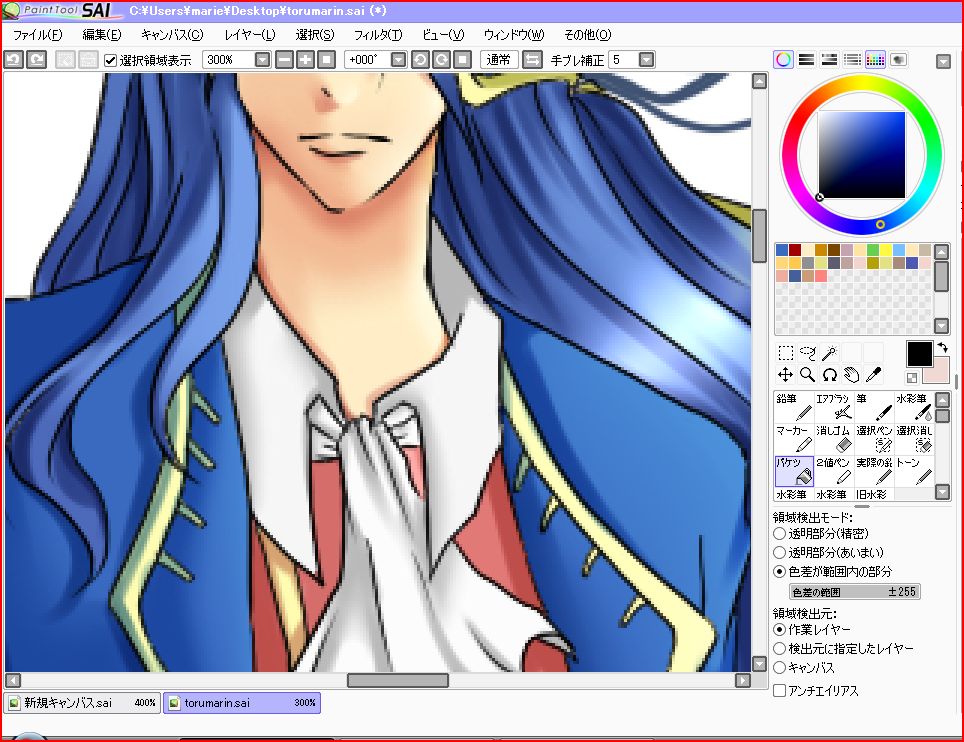Select the eyedropper tool

873,374
